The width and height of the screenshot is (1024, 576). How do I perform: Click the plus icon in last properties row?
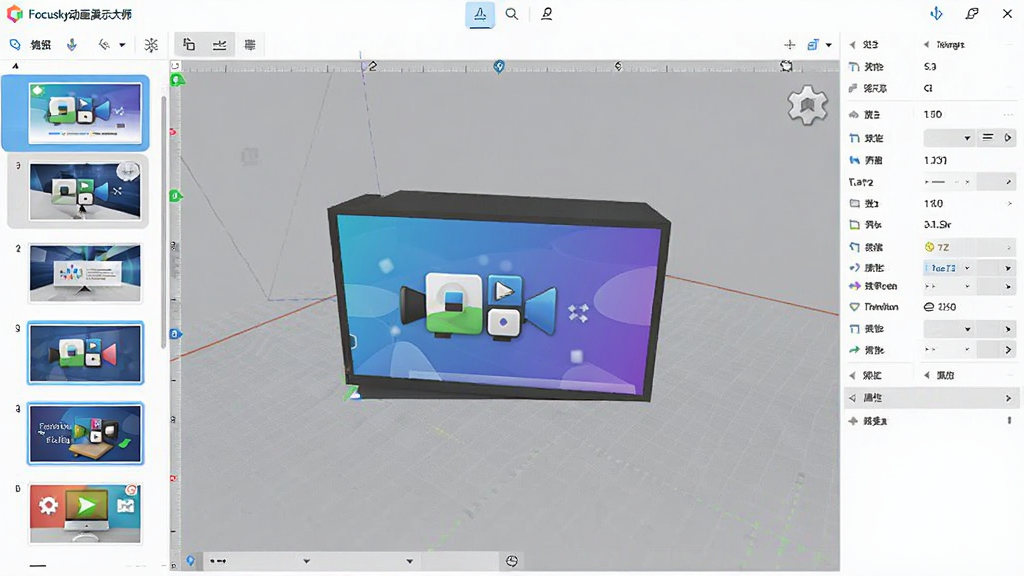click(x=853, y=421)
